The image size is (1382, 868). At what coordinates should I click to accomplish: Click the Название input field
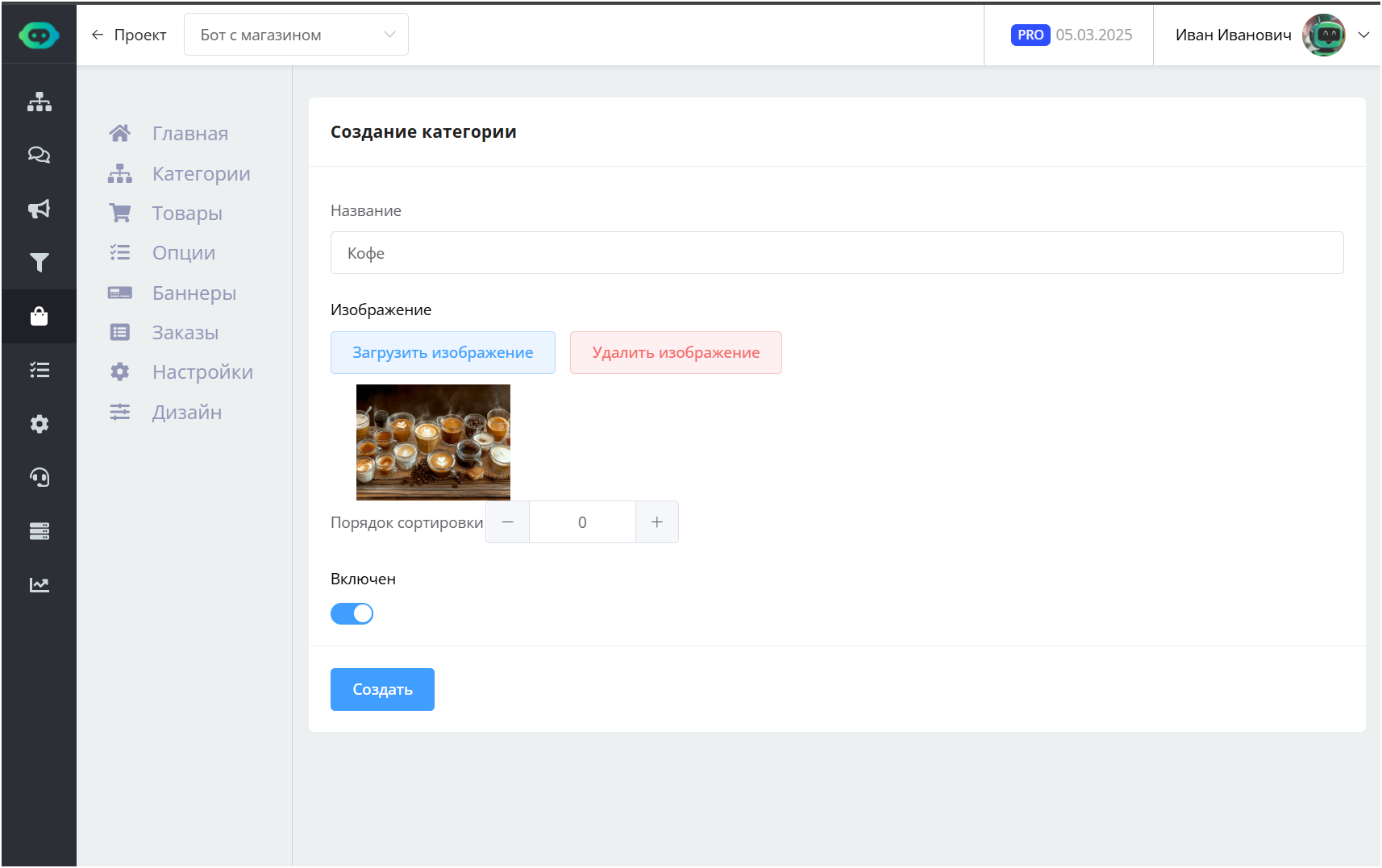pos(836,253)
